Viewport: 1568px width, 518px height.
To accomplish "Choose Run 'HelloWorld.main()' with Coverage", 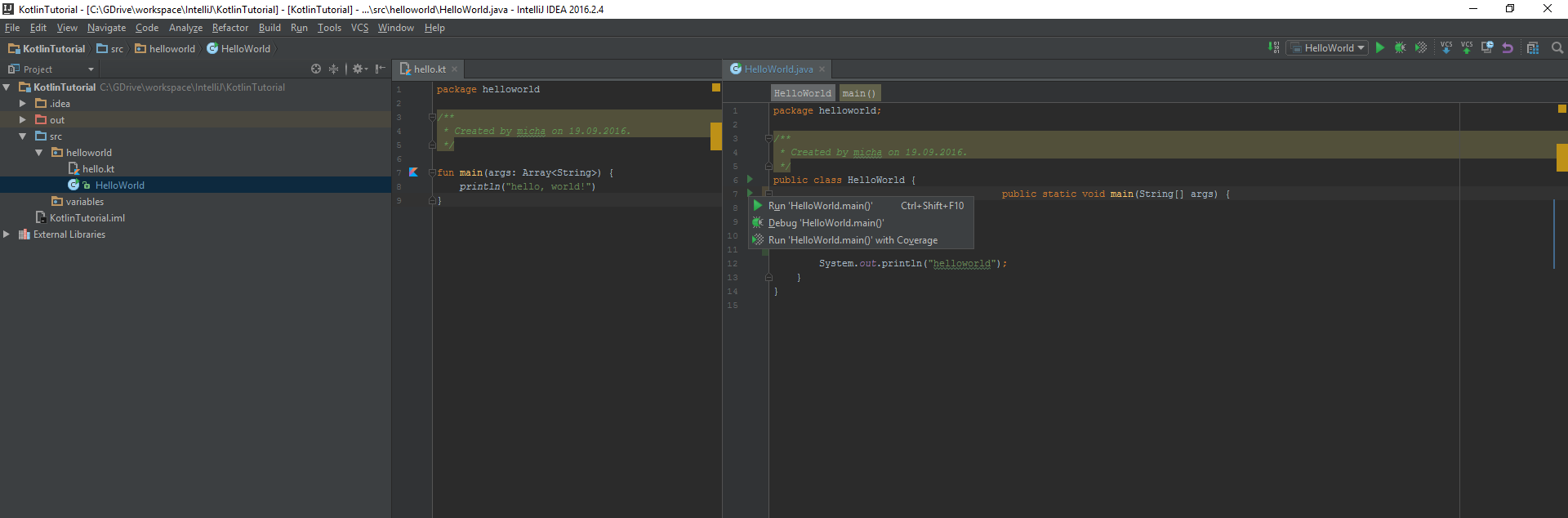I will (861, 240).
